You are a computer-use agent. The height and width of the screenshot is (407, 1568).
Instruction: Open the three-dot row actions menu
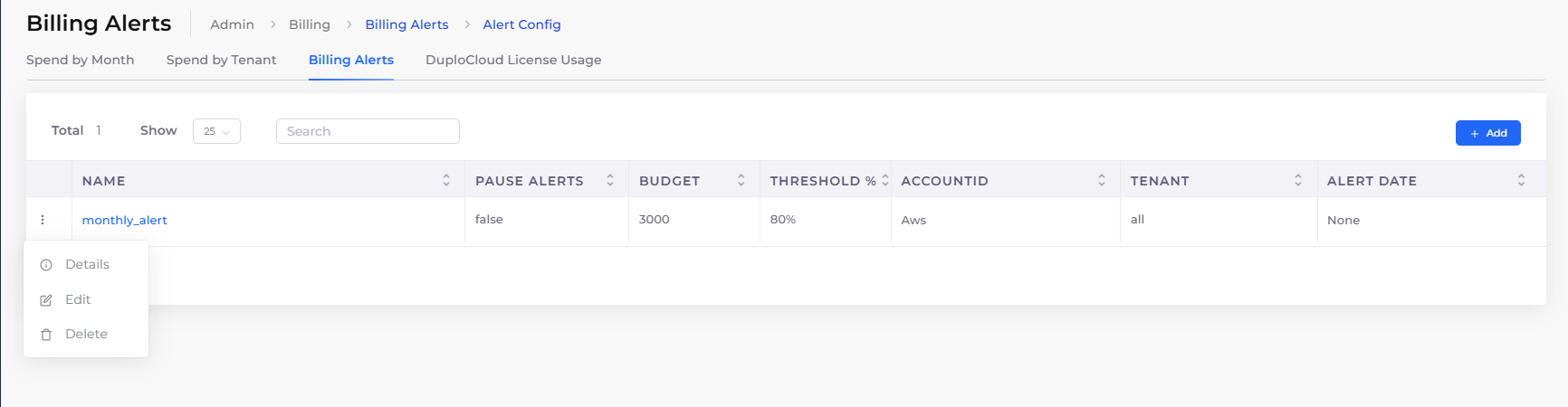click(43, 220)
